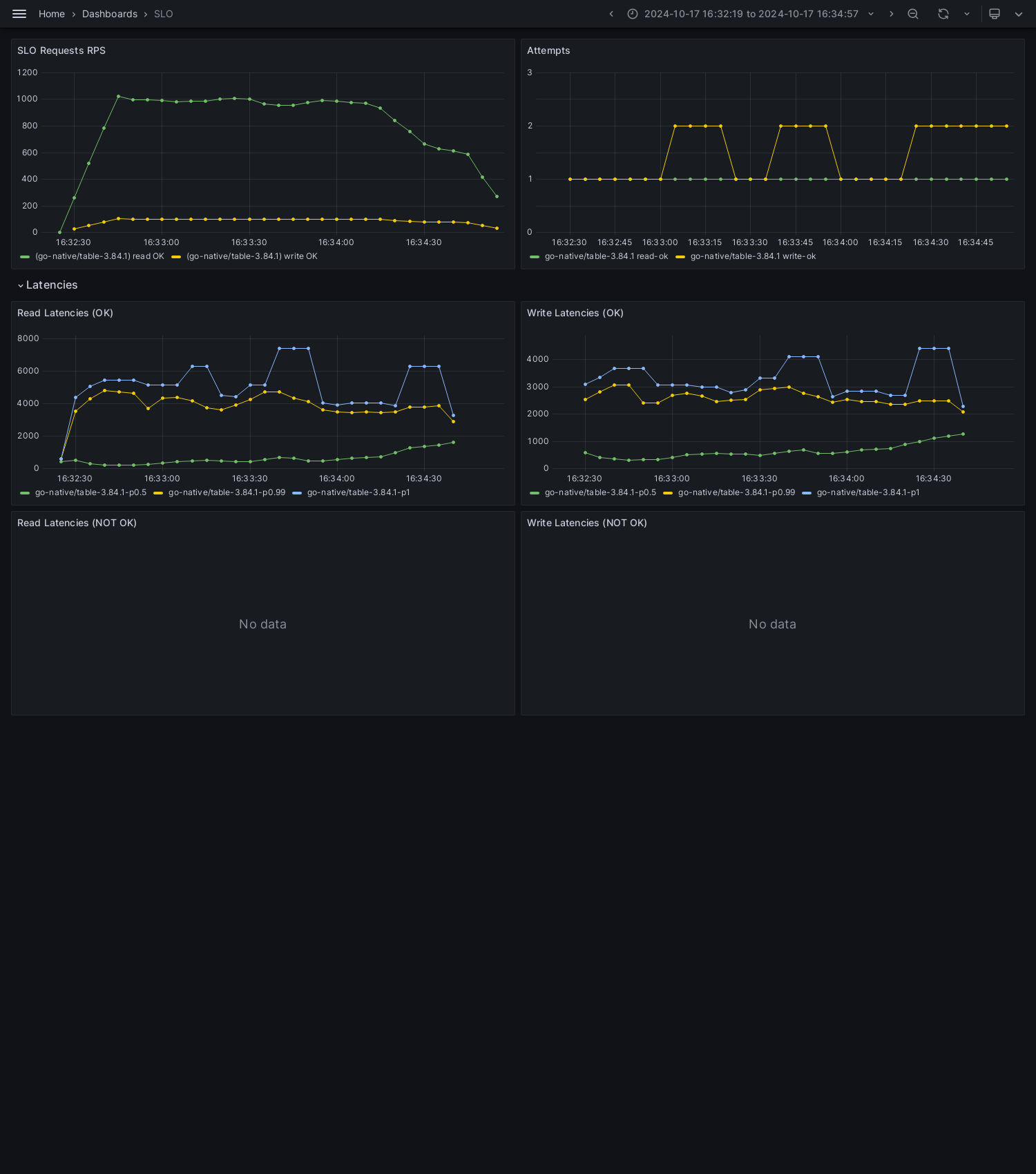Click green swatch of read OK legend
The width and height of the screenshot is (1036, 1174).
(x=25, y=257)
